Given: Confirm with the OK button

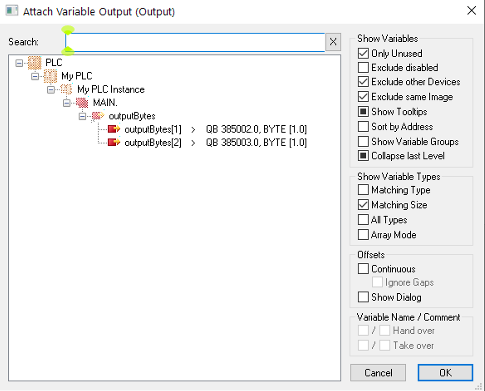Looking at the screenshot, I should pyautogui.click(x=445, y=372).
